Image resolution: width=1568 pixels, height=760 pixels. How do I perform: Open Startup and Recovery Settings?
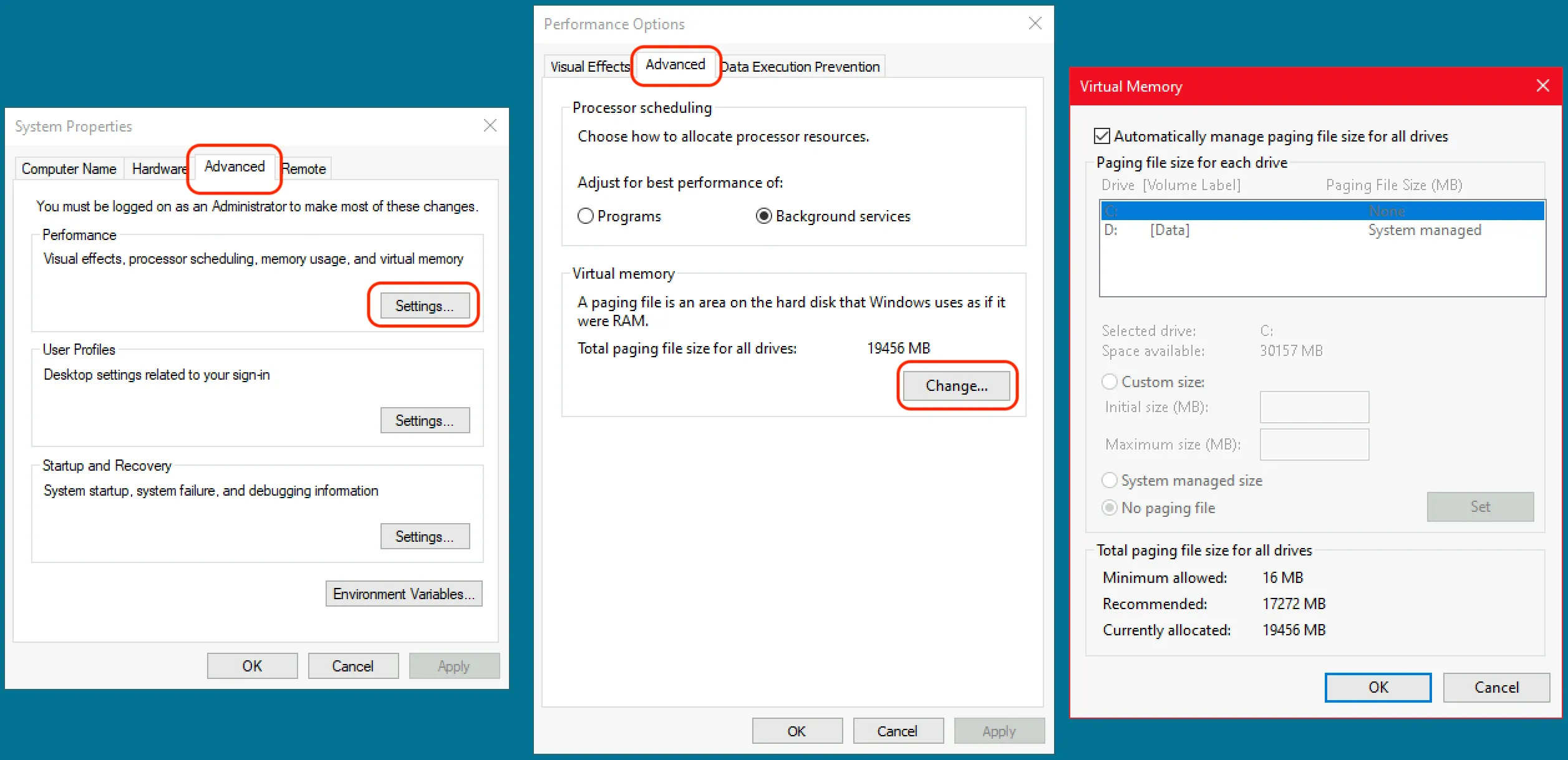tap(424, 536)
